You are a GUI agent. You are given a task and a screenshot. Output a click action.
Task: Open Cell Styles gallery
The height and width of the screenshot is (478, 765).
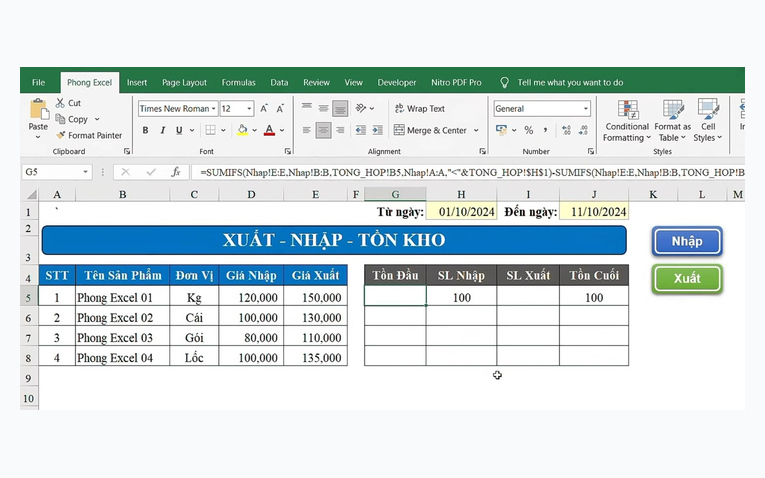pos(707,120)
